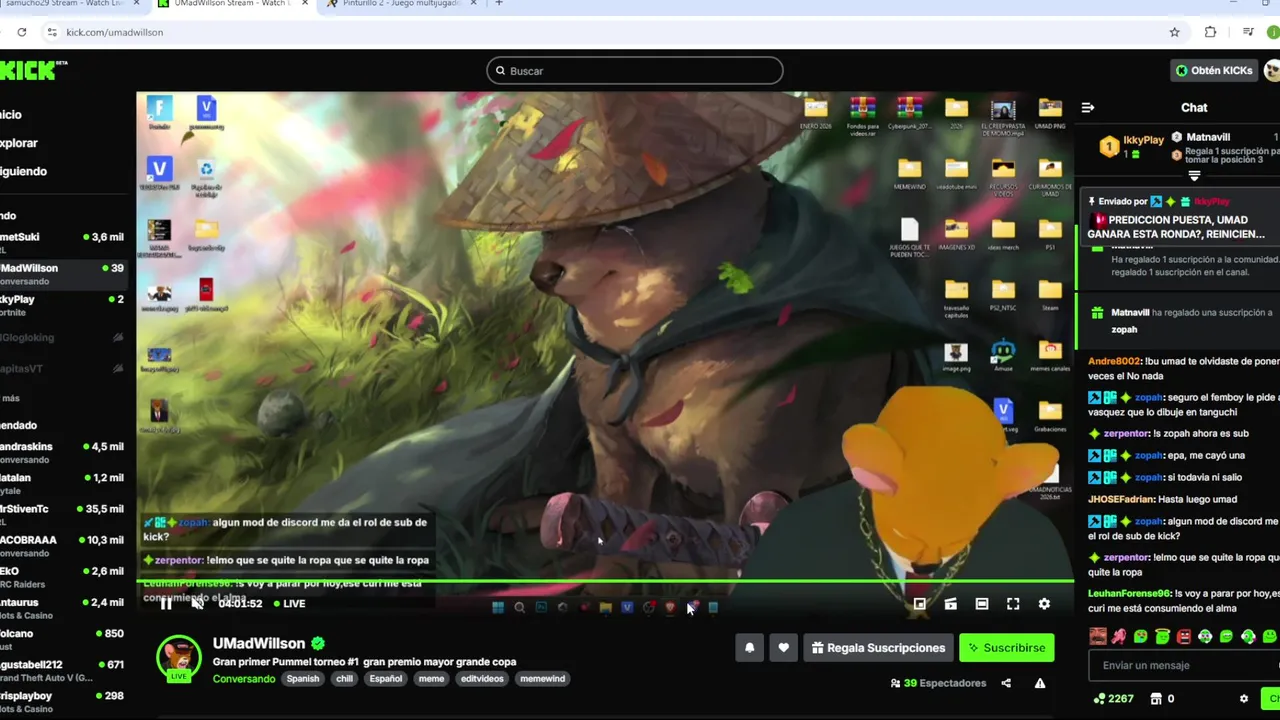Insert the green halo angel emote

pos(1162,636)
